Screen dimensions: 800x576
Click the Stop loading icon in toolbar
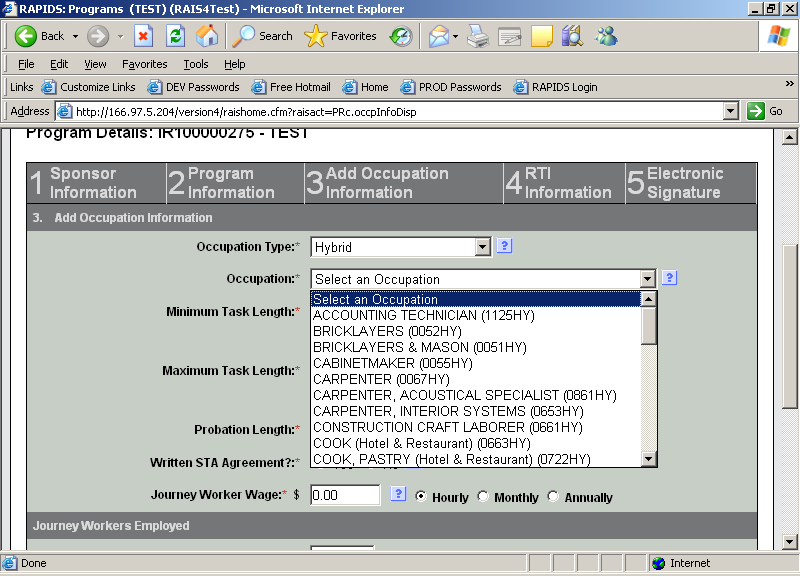(143, 36)
